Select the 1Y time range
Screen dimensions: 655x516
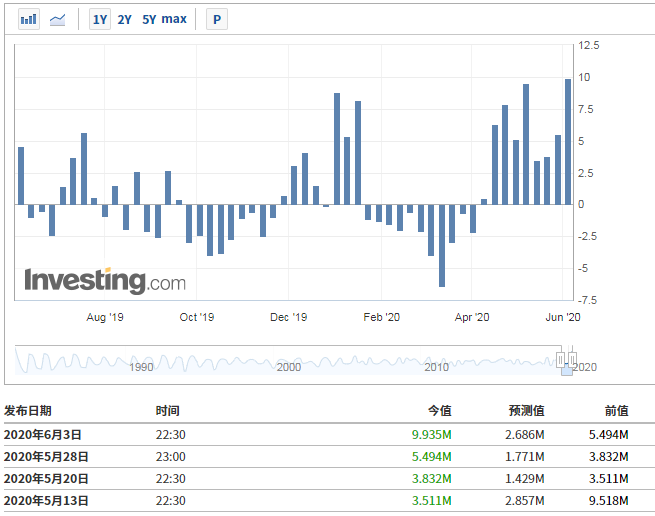tap(100, 19)
